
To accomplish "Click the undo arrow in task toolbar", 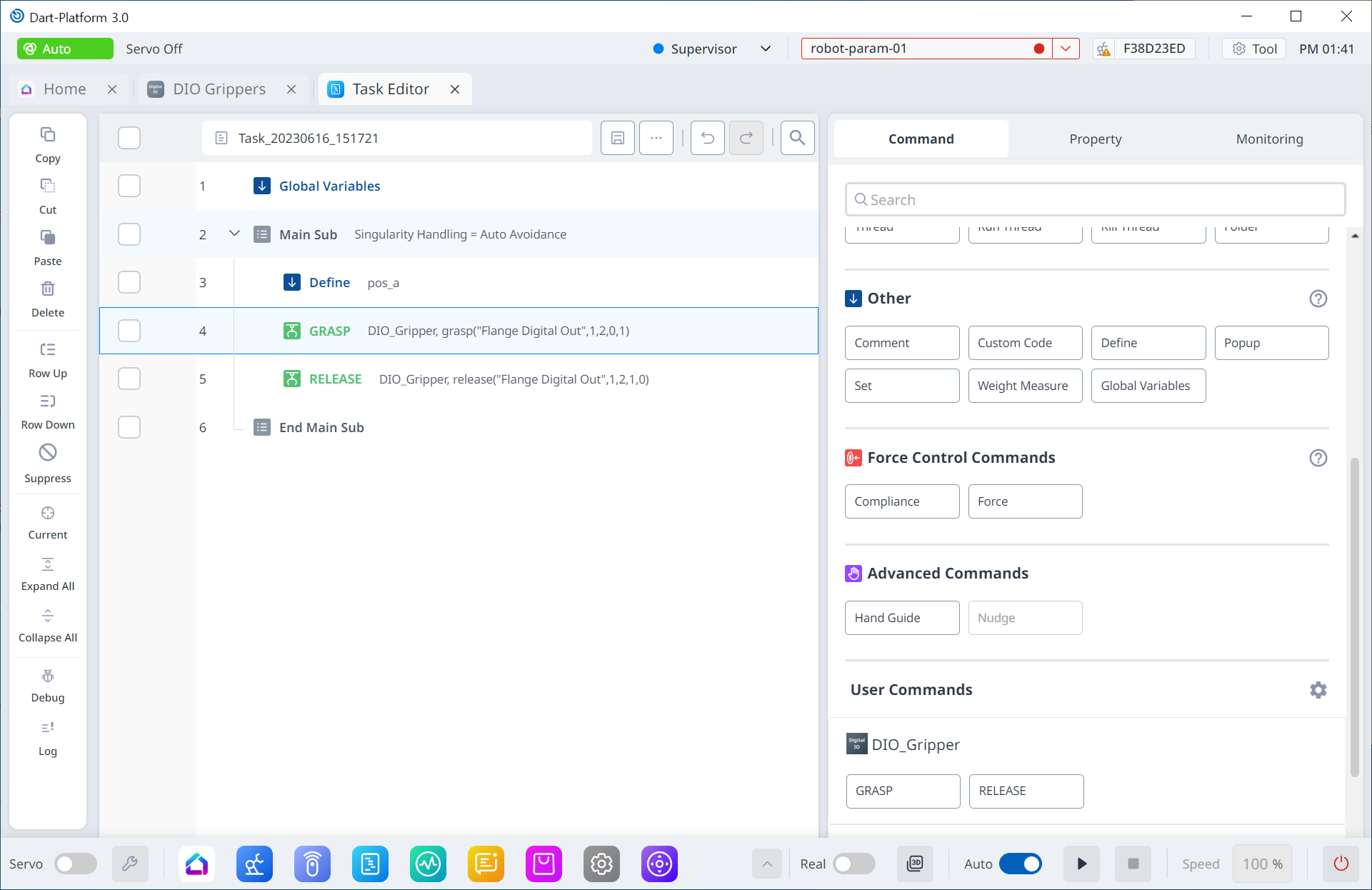I will [x=707, y=138].
